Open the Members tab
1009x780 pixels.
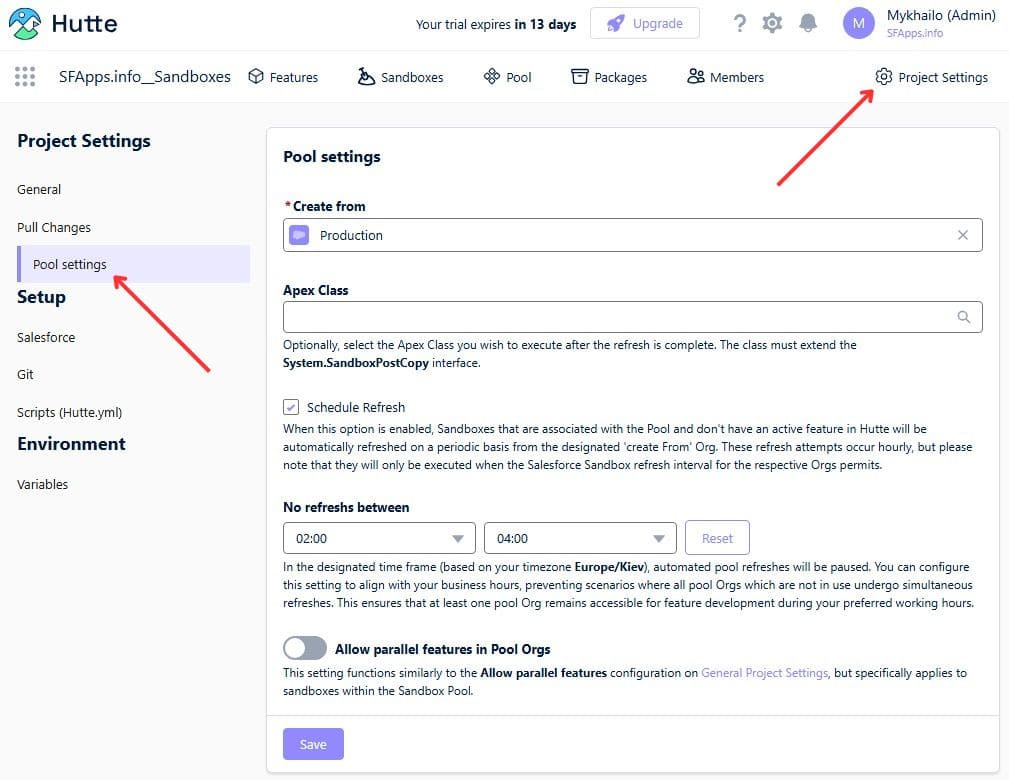[725, 77]
